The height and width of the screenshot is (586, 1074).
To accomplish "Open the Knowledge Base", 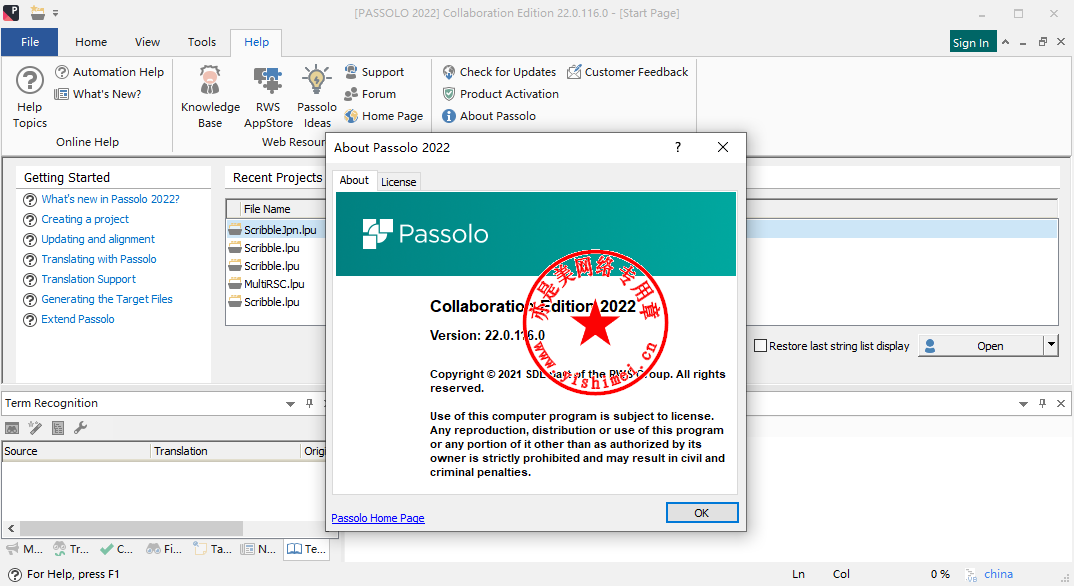I will (210, 97).
